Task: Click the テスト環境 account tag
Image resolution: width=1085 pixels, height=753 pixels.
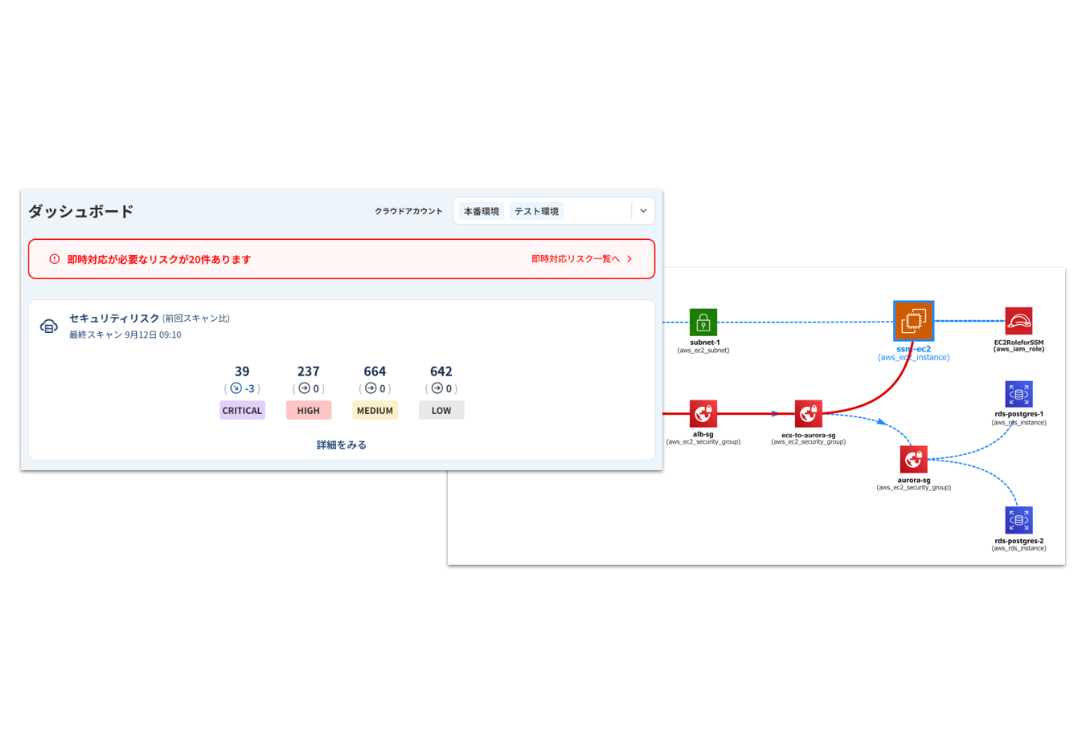Action: (x=536, y=211)
